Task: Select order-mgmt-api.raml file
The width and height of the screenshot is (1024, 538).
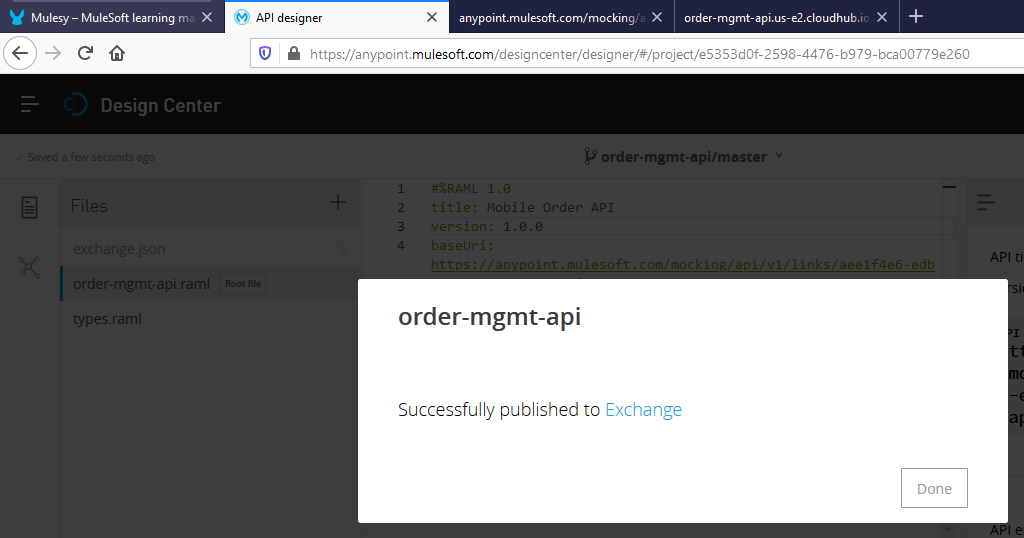Action: pos(142,284)
